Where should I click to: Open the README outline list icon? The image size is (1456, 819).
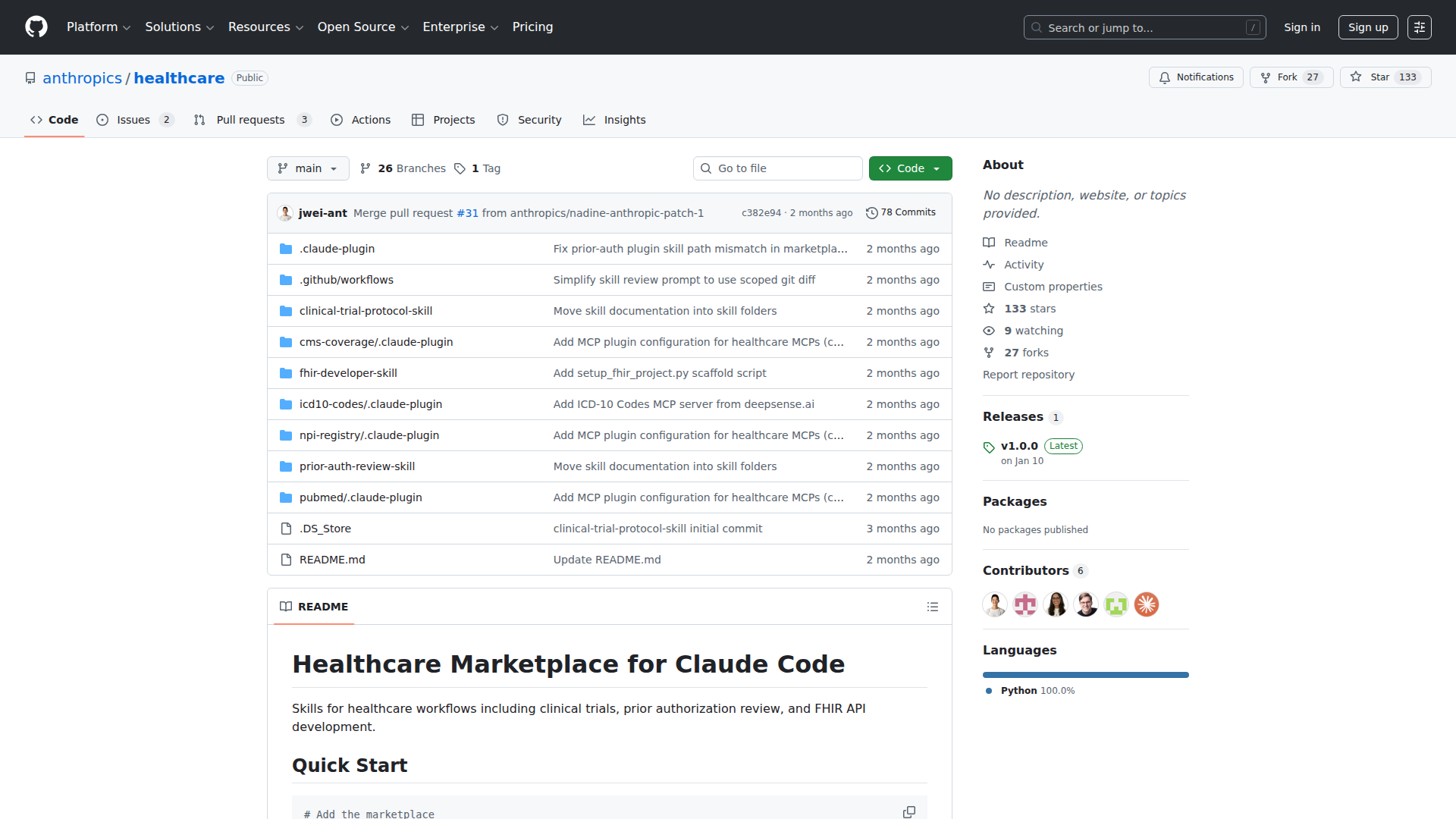[933, 607]
